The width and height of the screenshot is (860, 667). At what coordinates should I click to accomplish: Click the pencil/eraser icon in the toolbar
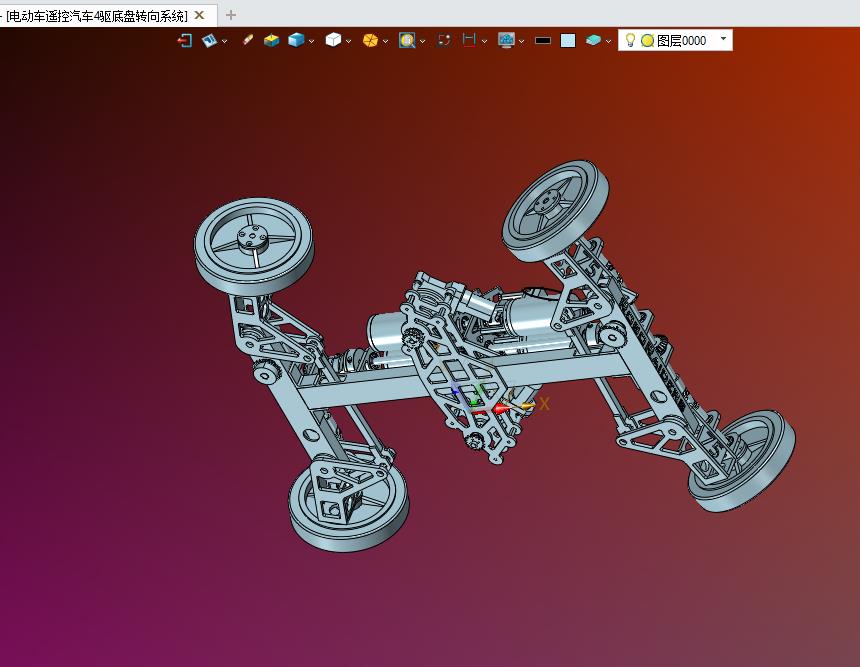tap(247, 40)
